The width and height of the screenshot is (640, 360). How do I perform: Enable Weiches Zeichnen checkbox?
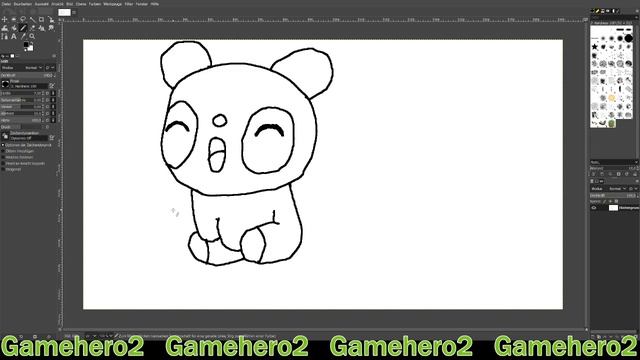click(x=3, y=157)
